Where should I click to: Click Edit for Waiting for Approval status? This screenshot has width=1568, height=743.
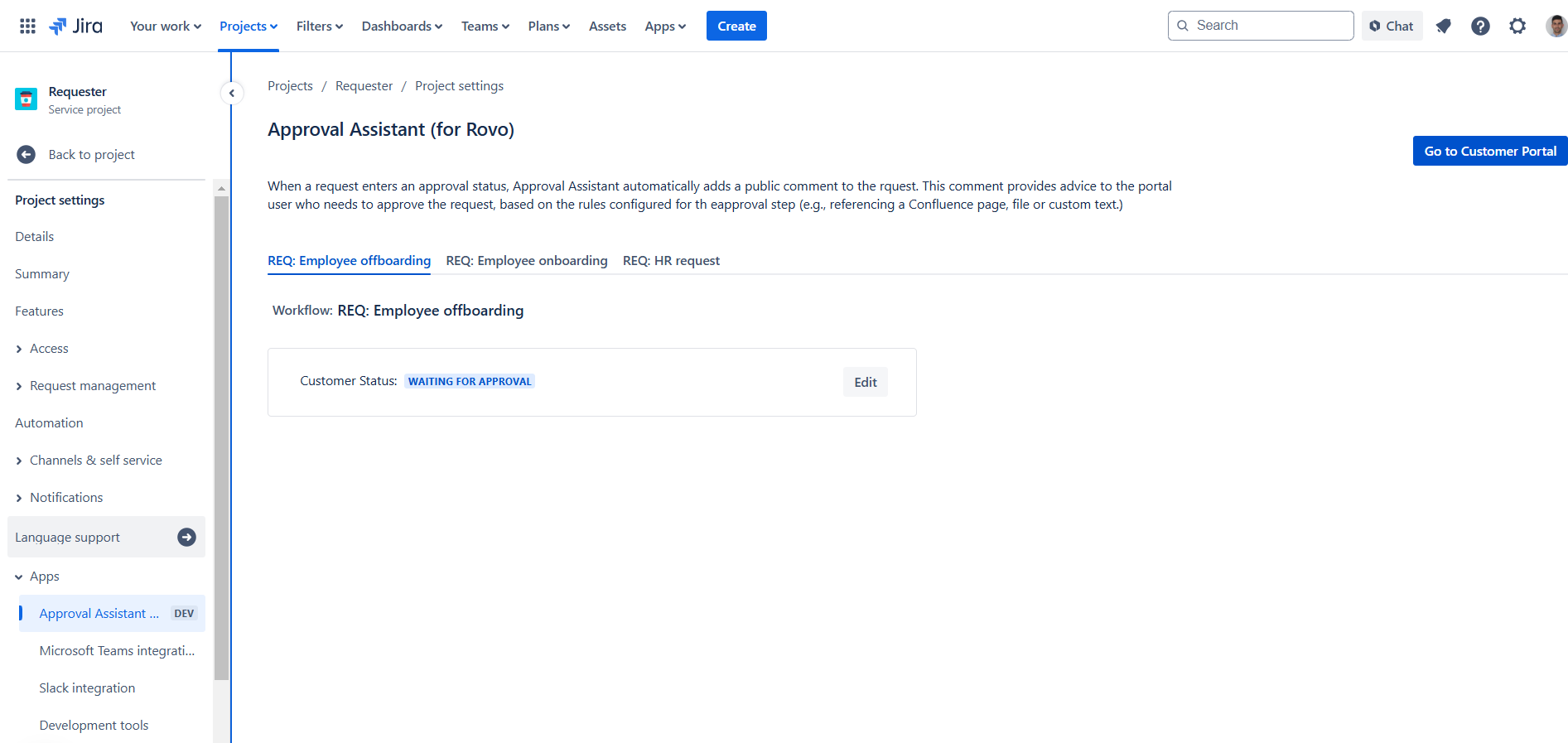point(866,382)
